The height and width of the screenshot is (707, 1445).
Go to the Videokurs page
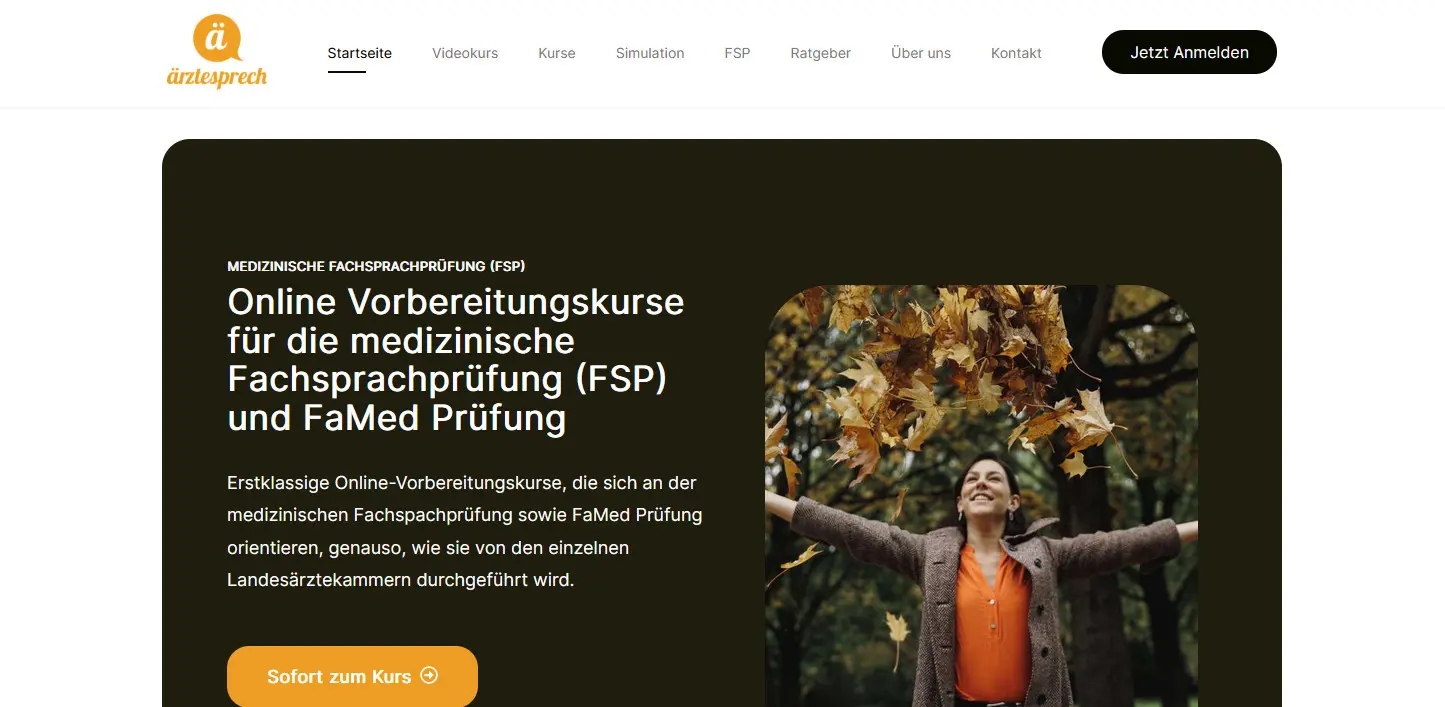465,53
